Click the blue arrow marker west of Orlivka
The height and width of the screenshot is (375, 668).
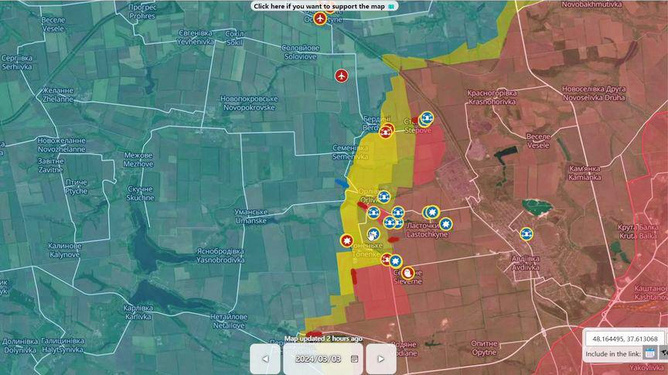(342, 183)
